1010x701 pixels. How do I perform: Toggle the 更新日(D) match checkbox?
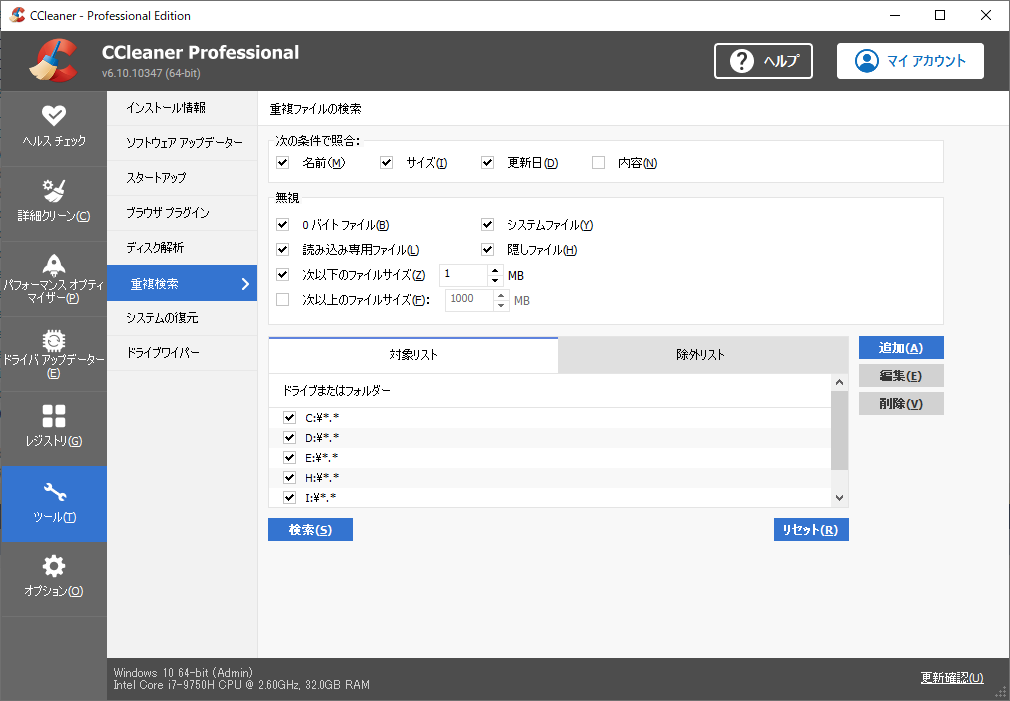tap(487, 162)
